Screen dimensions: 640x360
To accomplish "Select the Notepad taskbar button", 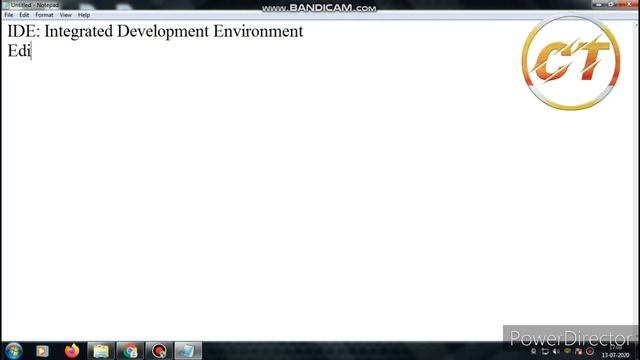I will 188,351.
